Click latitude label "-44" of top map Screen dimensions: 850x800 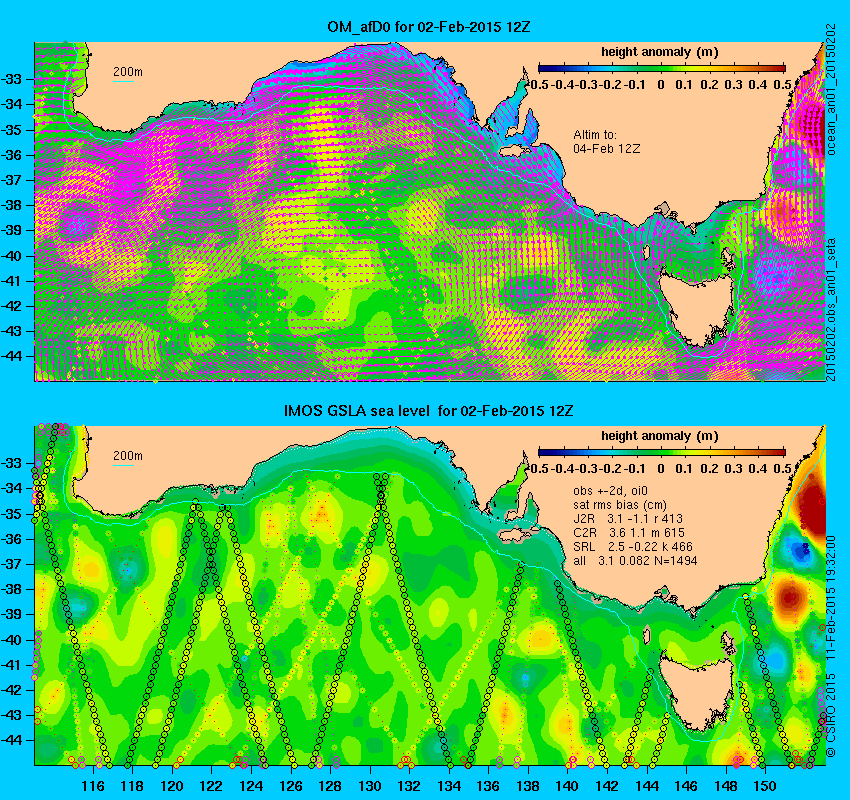click(11, 357)
